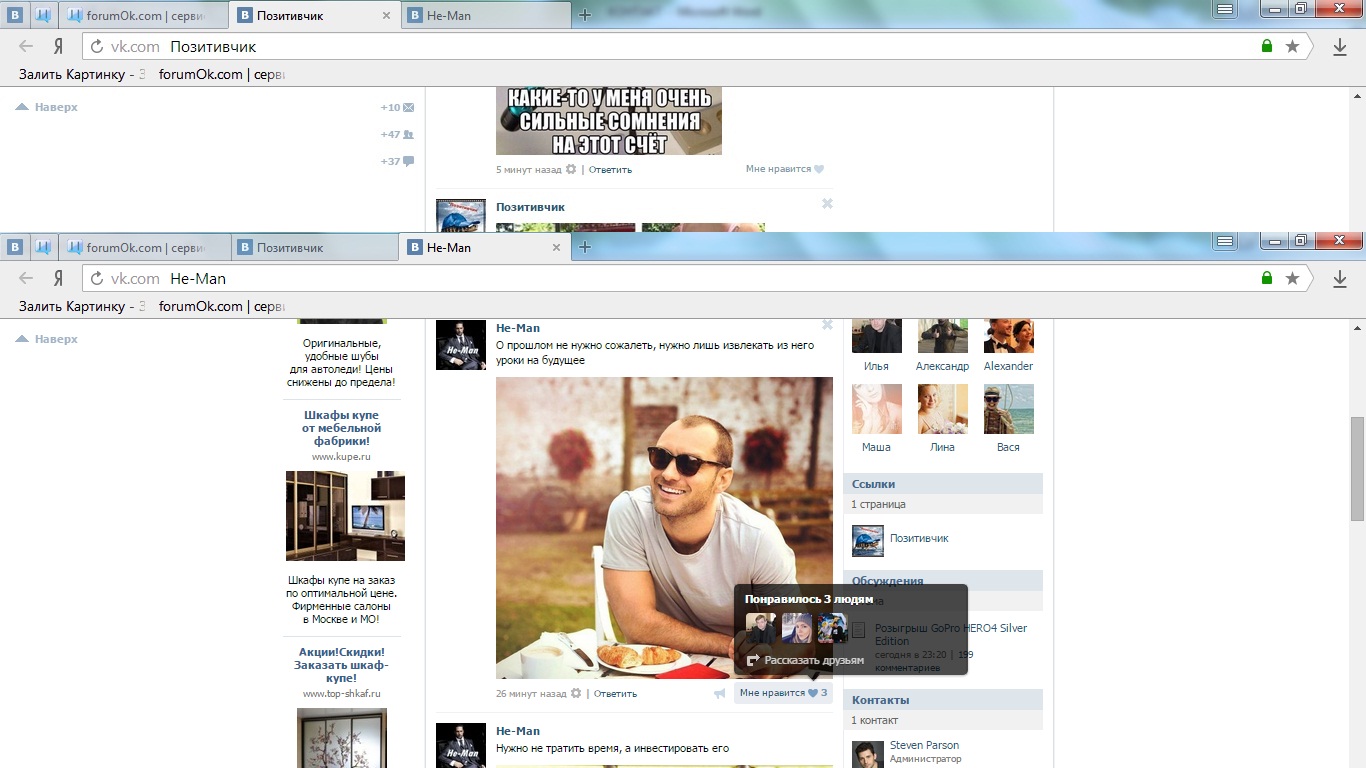Open Контакты section header
Viewport: 1366px width, 768px height.
pyautogui.click(x=943, y=700)
